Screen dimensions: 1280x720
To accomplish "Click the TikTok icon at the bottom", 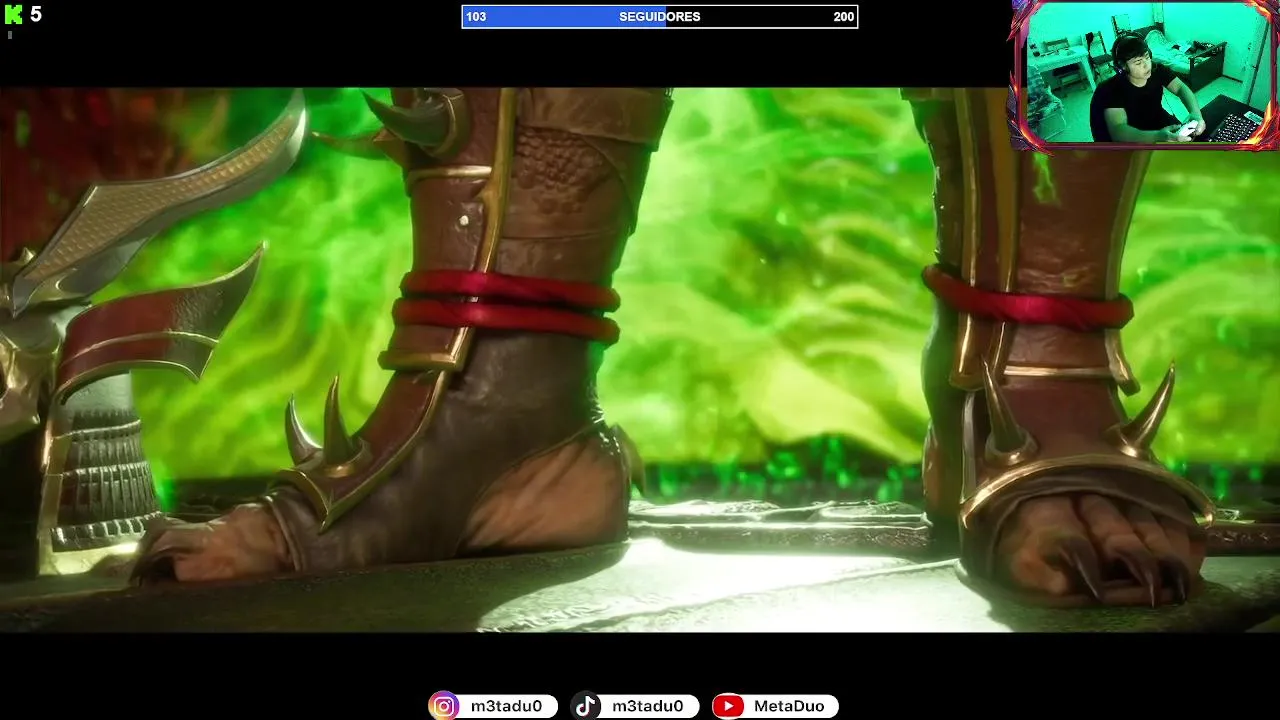I will pos(586,706).
